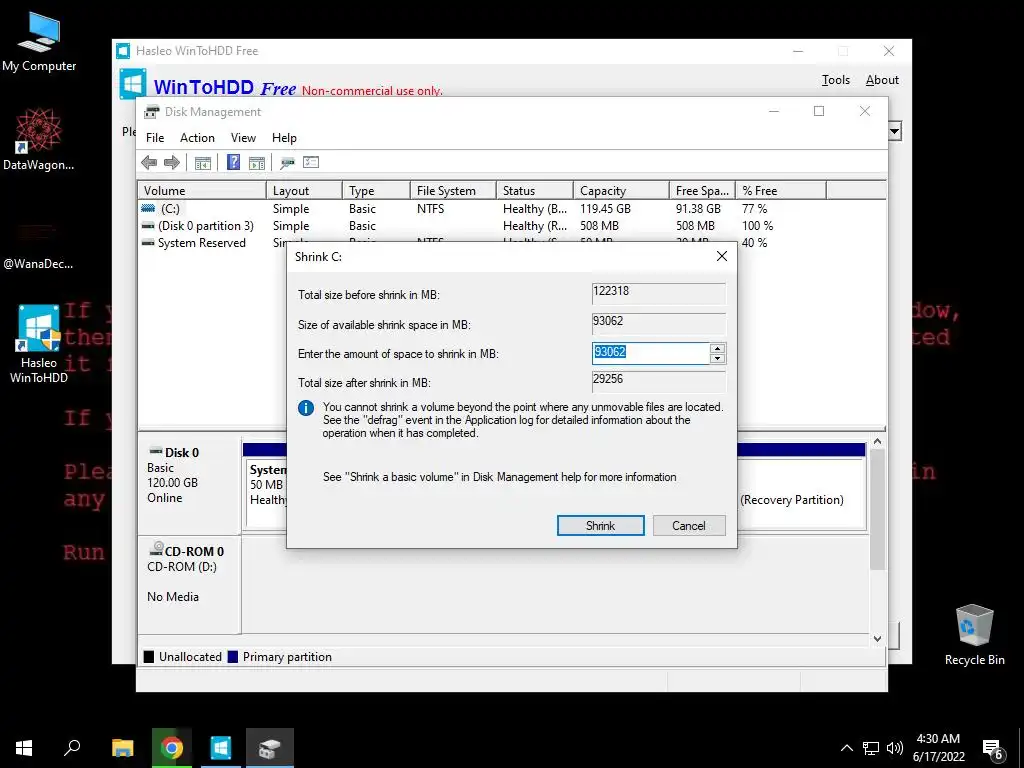
Task: Decrease shrink amount with down spinner
Action: [x=717, y=359]
